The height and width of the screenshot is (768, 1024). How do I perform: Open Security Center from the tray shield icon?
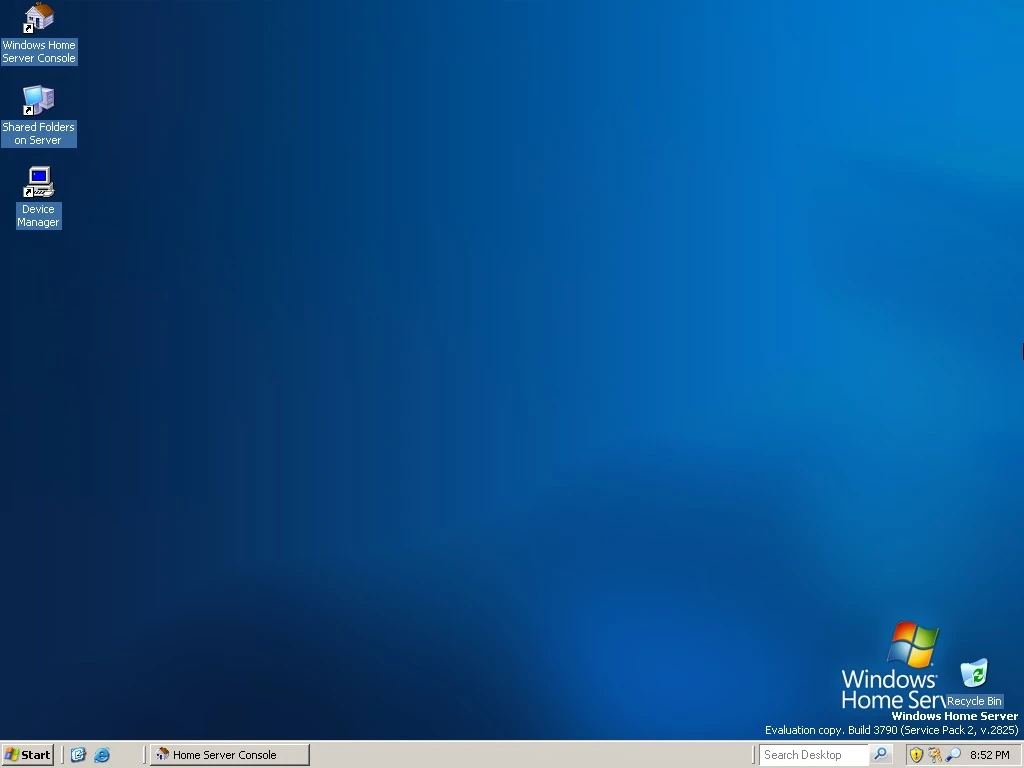click(917, 755)
